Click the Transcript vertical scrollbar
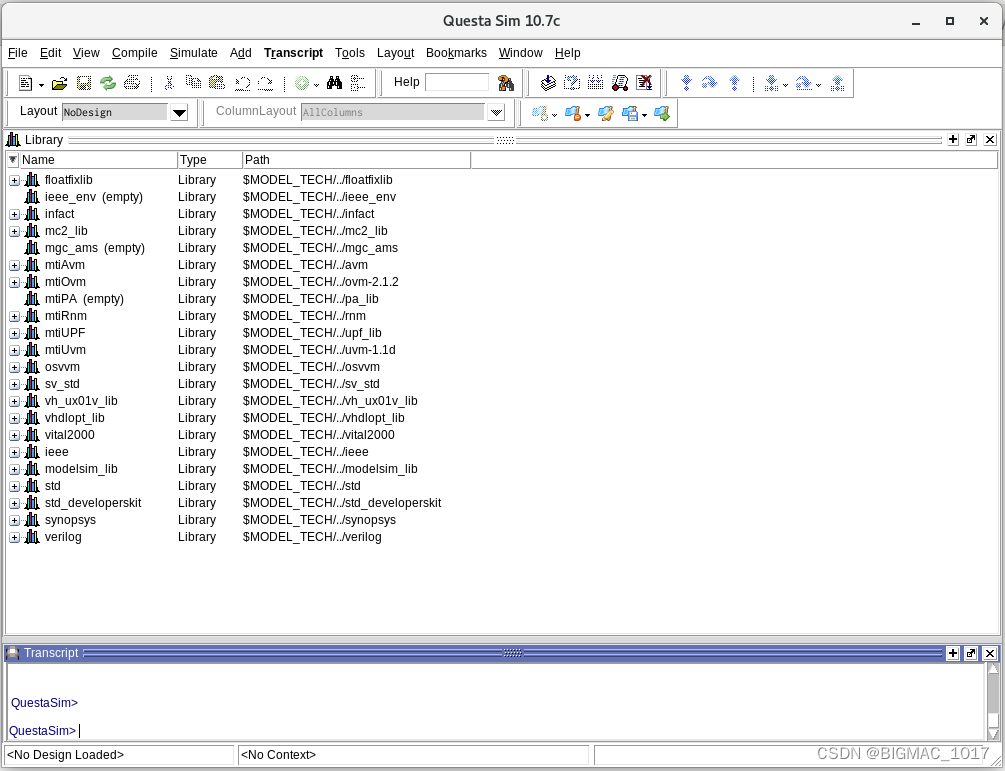Viewport: 1005px width, 771px height. point(993,702)
